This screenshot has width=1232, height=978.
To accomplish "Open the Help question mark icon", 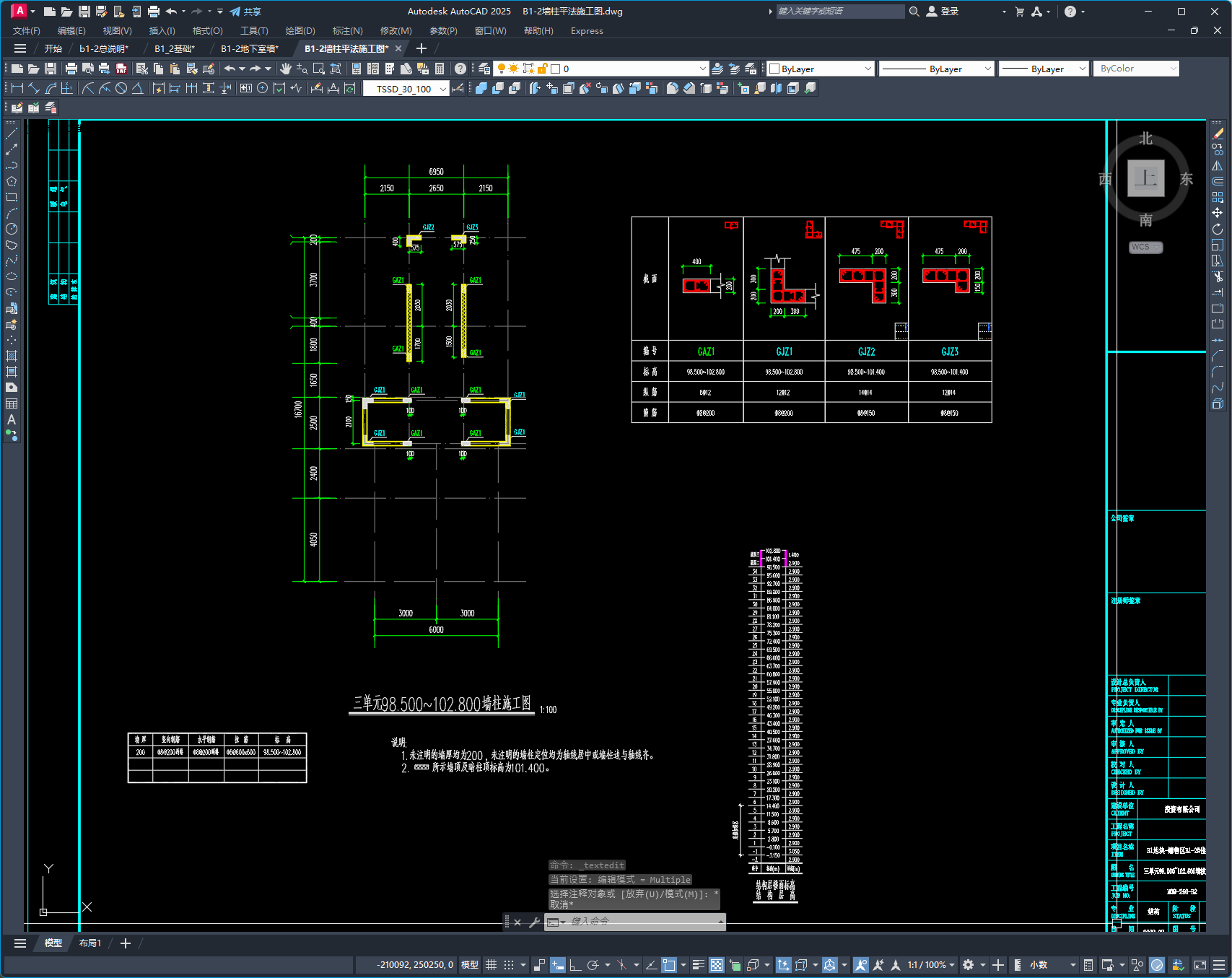I will click(460, 69).
